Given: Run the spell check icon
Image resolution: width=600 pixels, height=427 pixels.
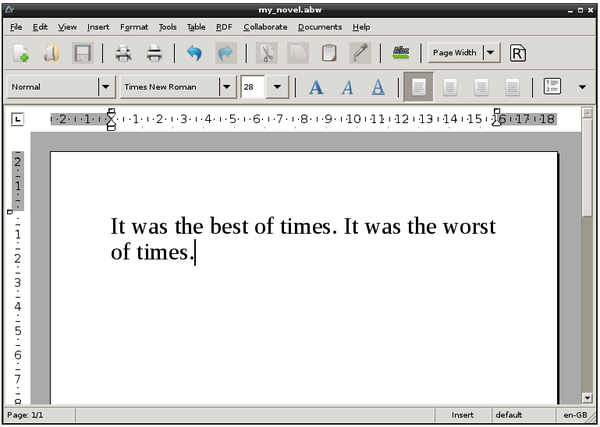Looking at the screenshot, I should (x=402, y=52).
